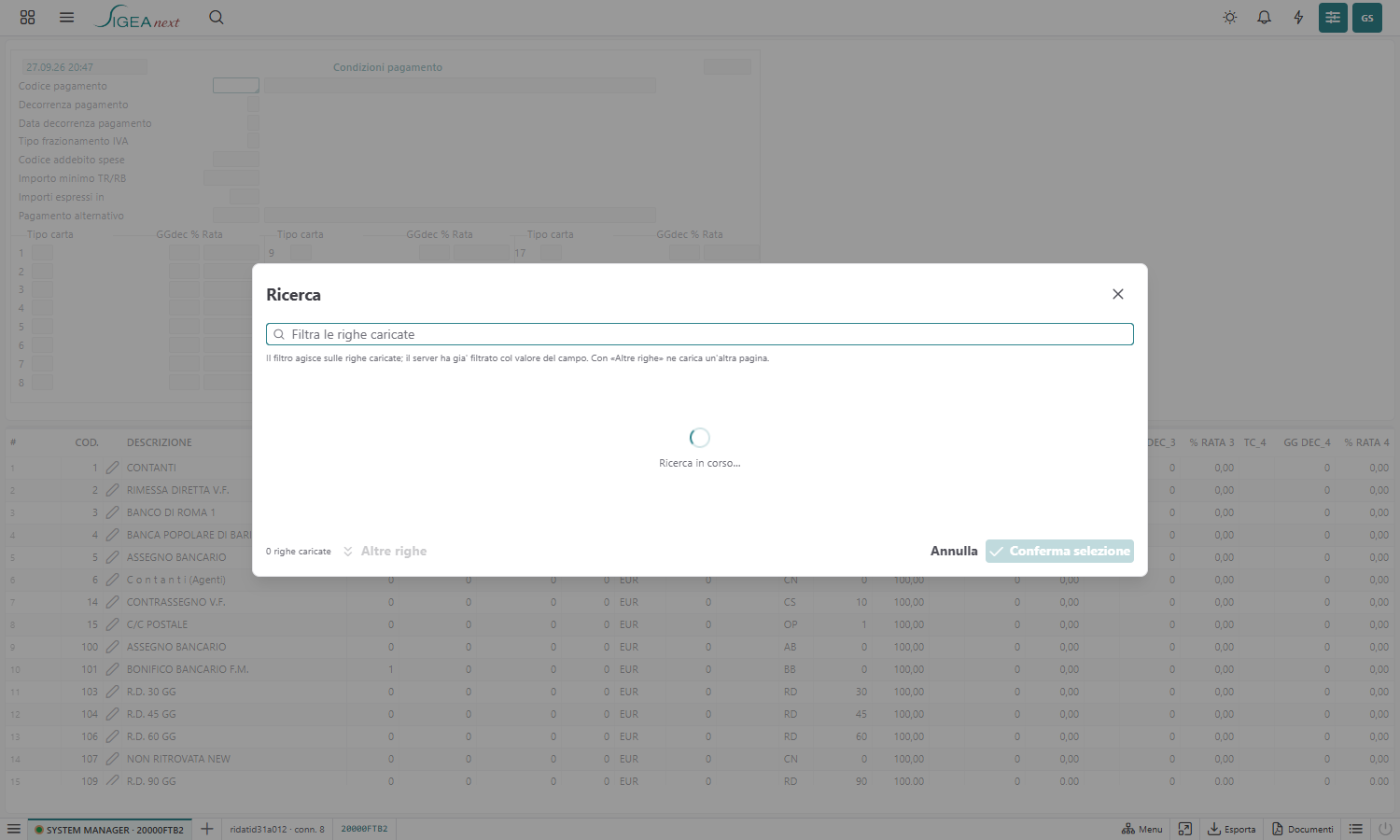Close the Ricerca dialog

click(1118, 294)
